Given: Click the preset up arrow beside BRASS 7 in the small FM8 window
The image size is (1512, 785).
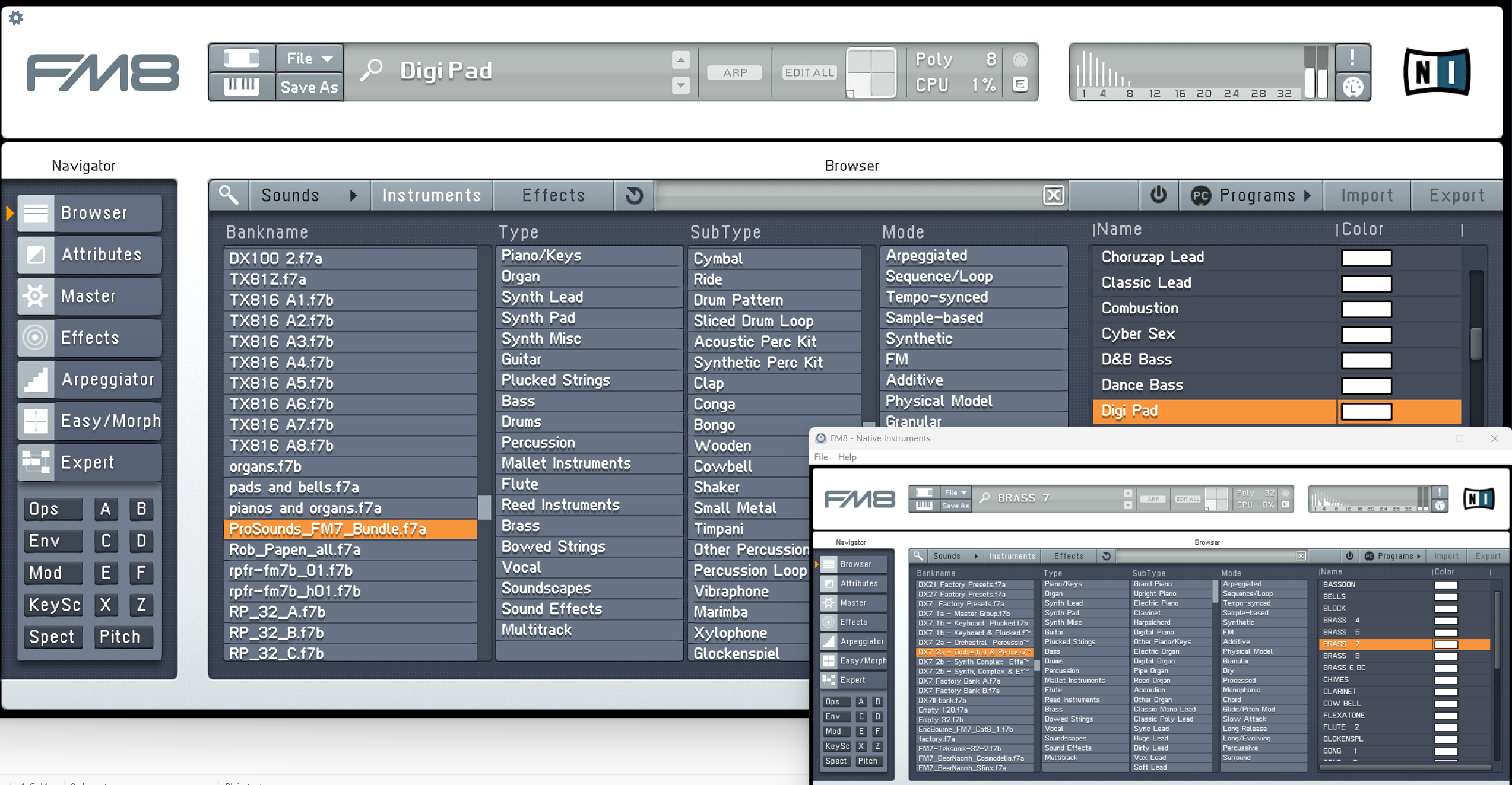Looking at the screenshot, I should pyautogui.click(x=1128, y=493).
